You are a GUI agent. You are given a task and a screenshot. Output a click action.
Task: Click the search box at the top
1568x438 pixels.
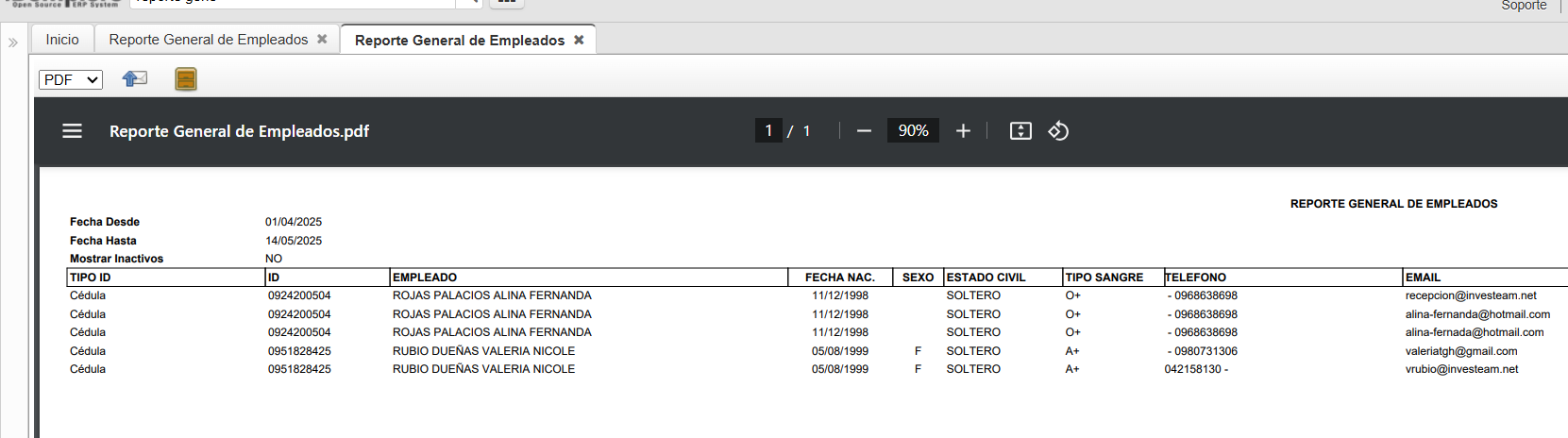pos(293,3)
